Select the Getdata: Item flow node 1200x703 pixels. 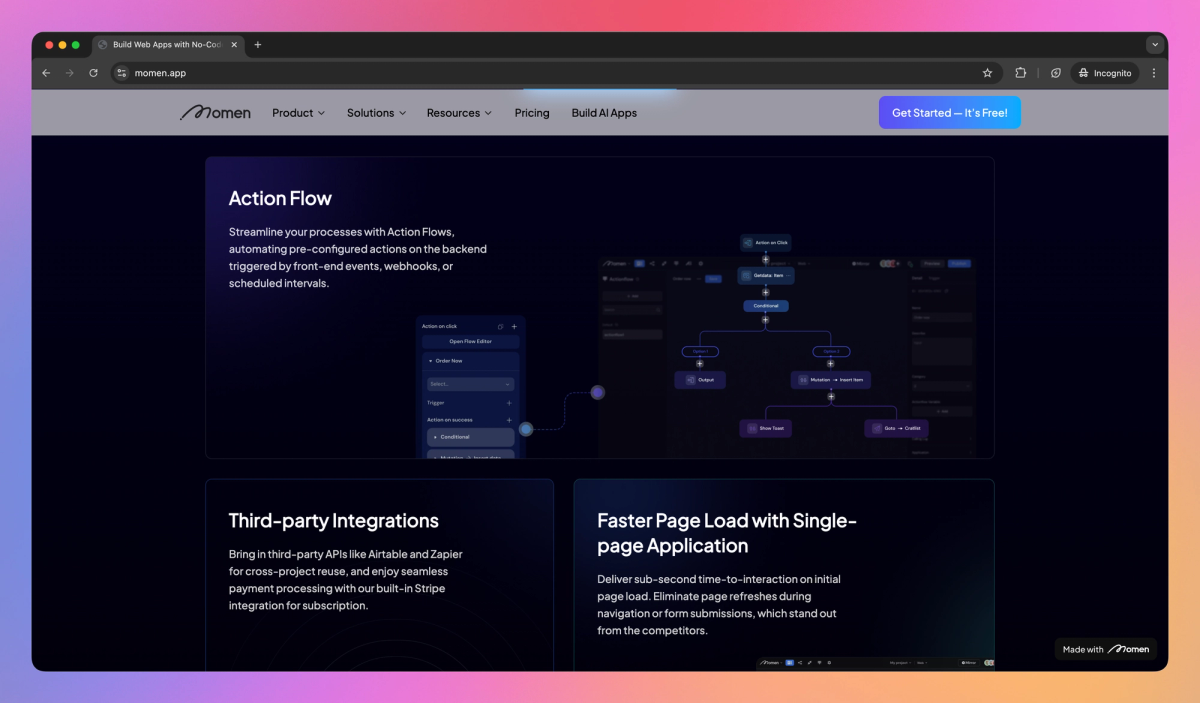coord(766,275)
